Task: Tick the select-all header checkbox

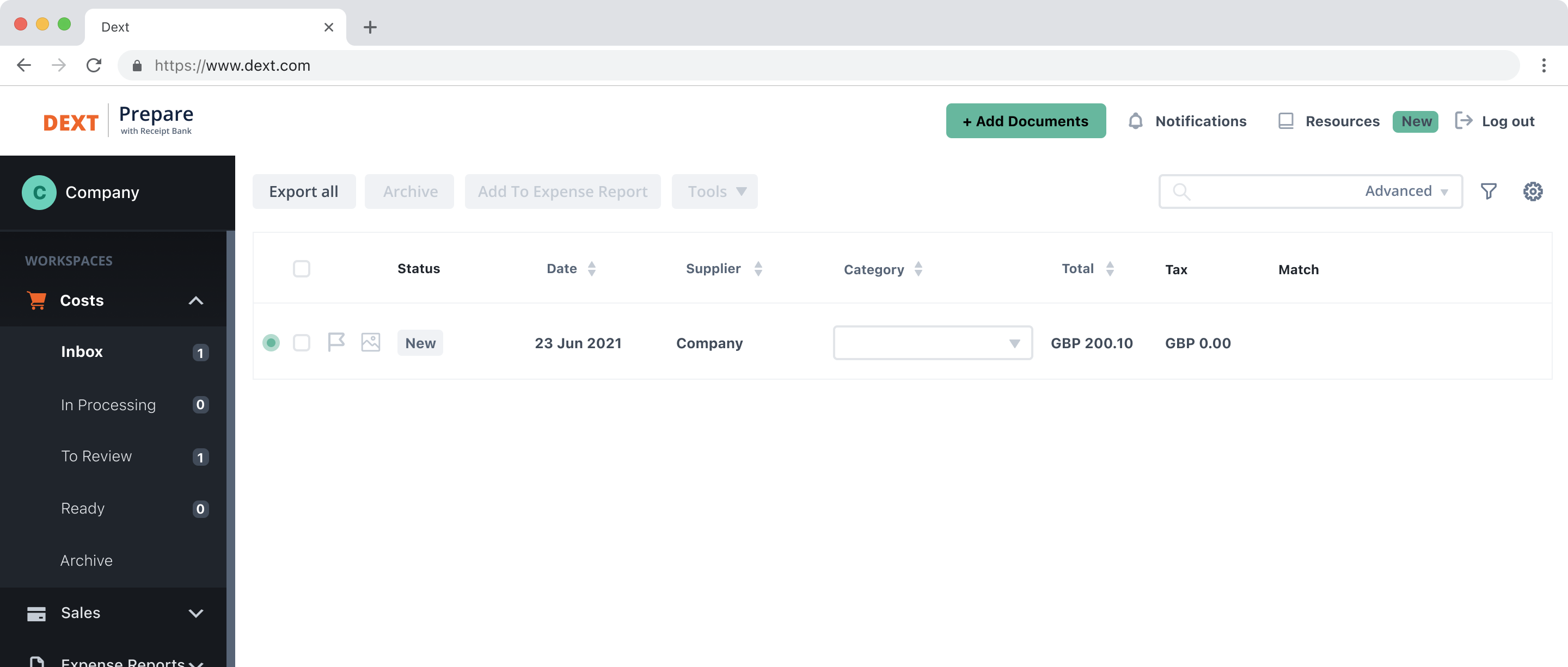Action: coord(301,269)
